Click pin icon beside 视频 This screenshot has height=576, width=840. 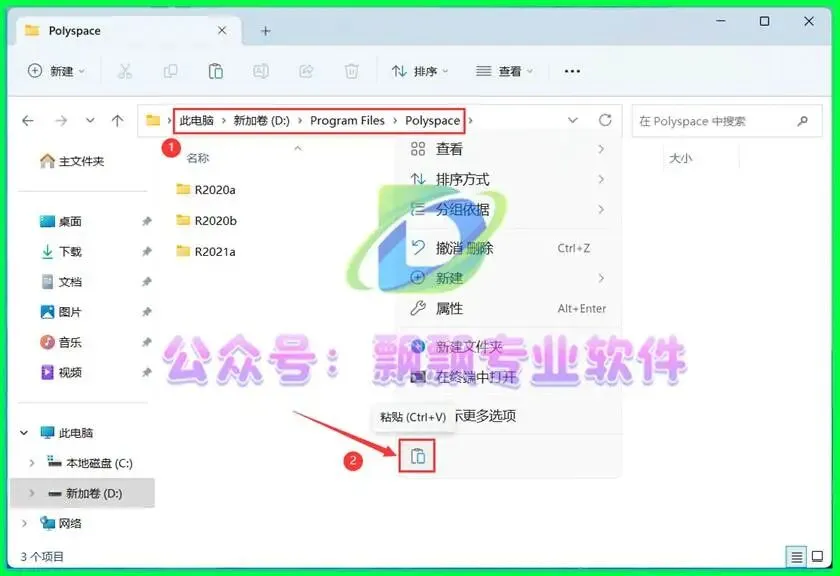tap(146, 372)
